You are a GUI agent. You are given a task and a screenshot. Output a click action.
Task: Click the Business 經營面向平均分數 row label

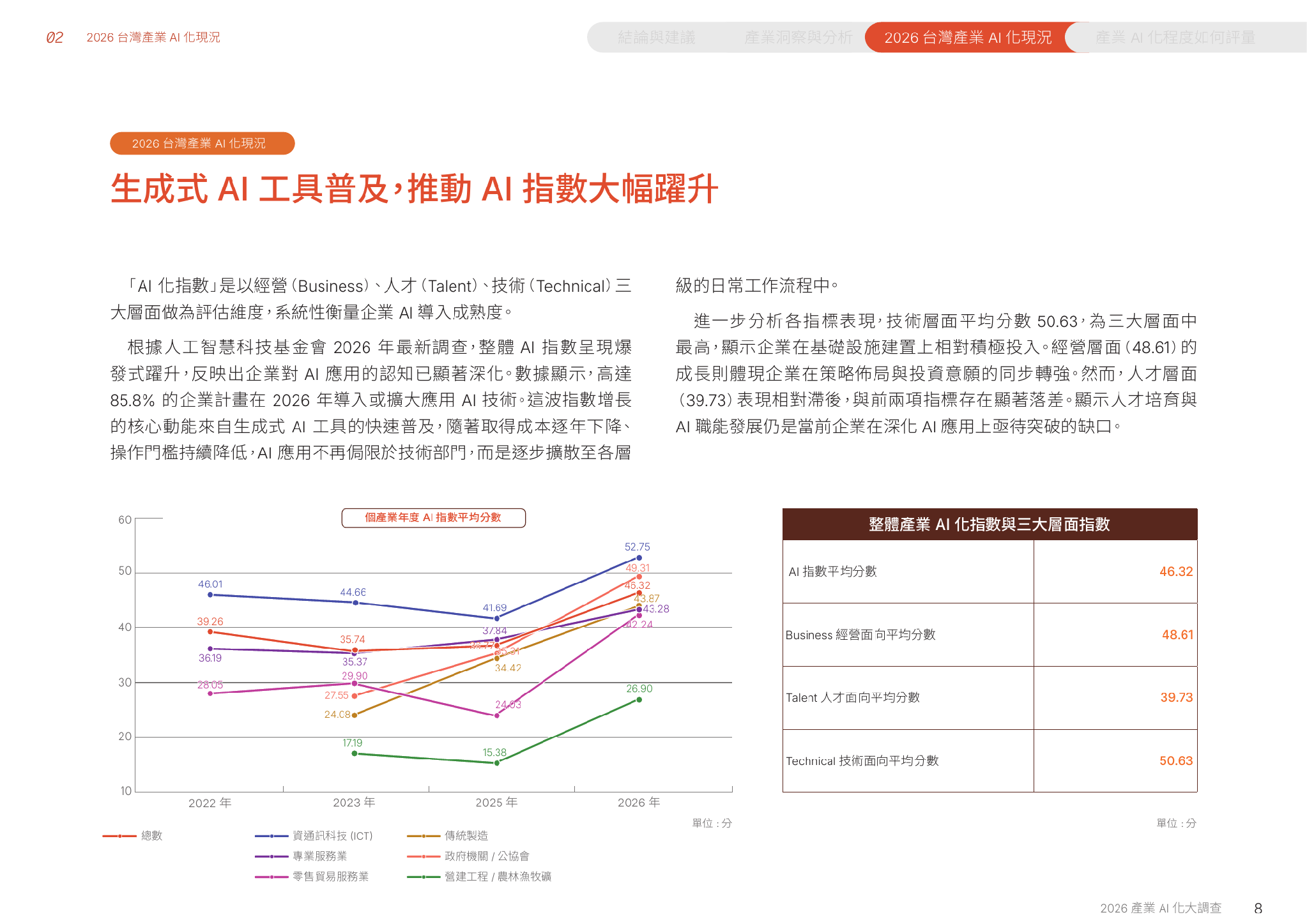tap(860, 635)
